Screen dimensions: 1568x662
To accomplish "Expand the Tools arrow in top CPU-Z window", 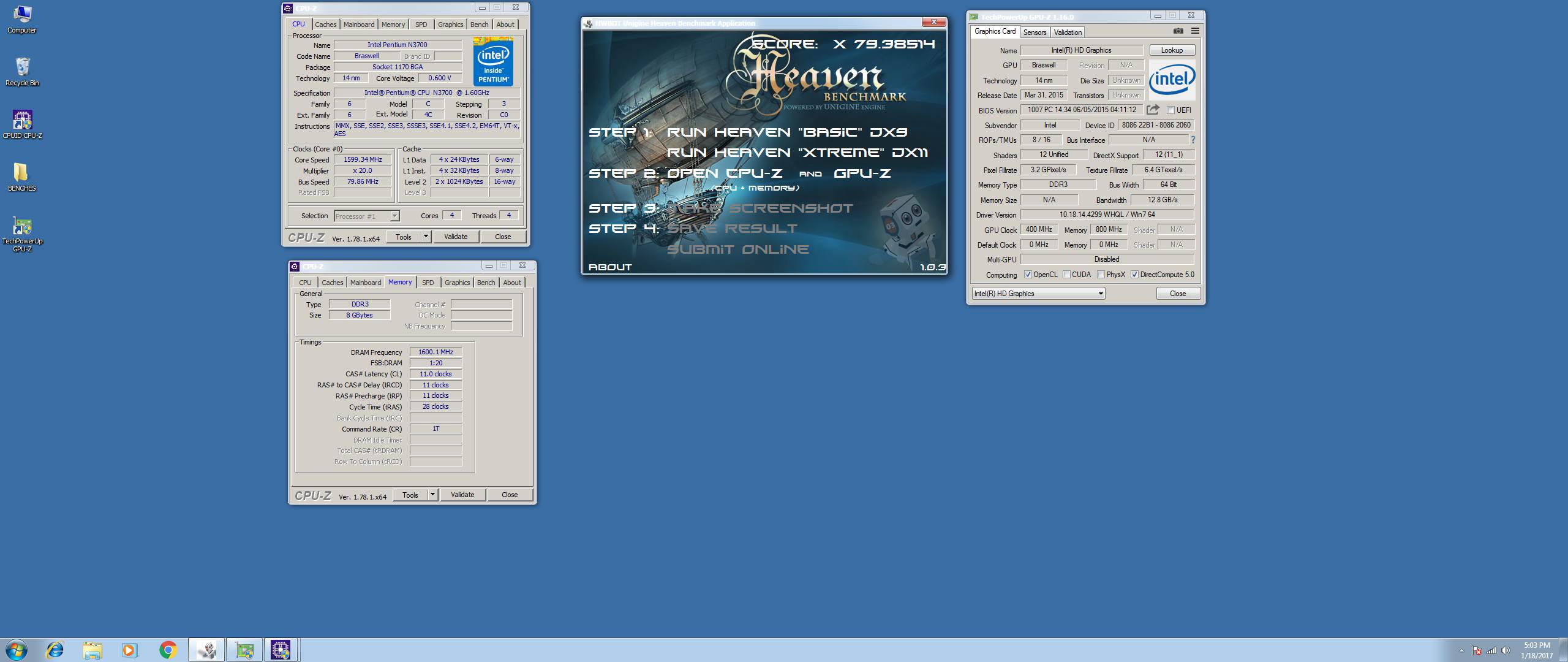I will tap(426, 237).
